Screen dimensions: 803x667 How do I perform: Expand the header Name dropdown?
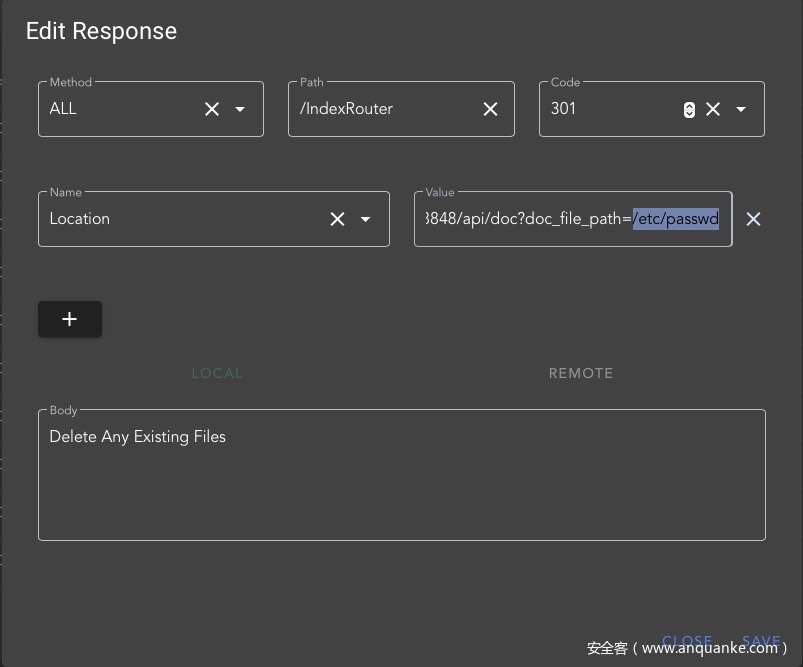[365, 219]
